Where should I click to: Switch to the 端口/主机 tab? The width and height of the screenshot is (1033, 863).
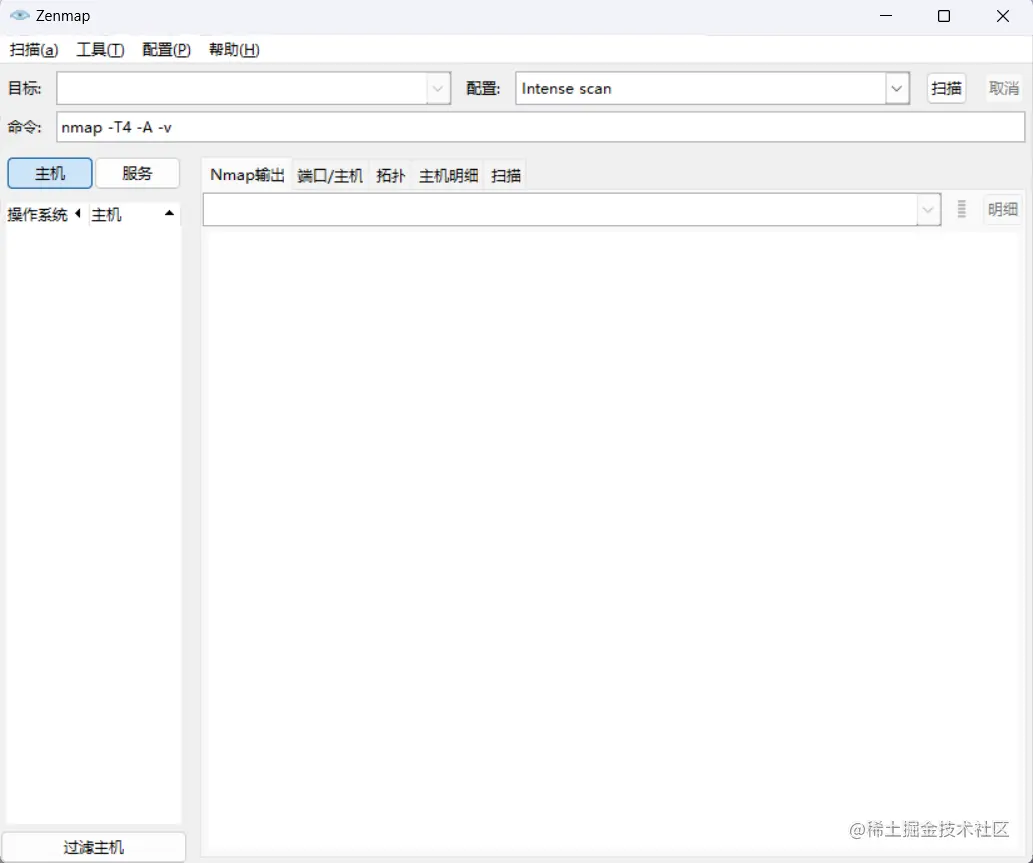[x=330, y=175]
